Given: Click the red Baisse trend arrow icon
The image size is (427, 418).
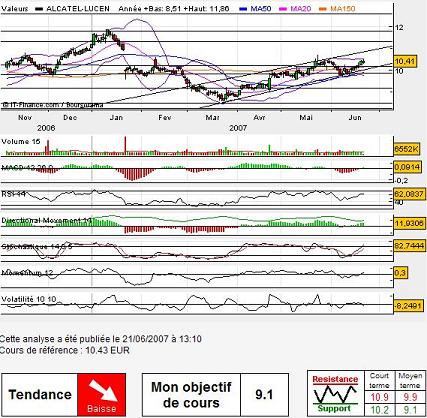Looking at the screenshot, I should tap(102, 395).
